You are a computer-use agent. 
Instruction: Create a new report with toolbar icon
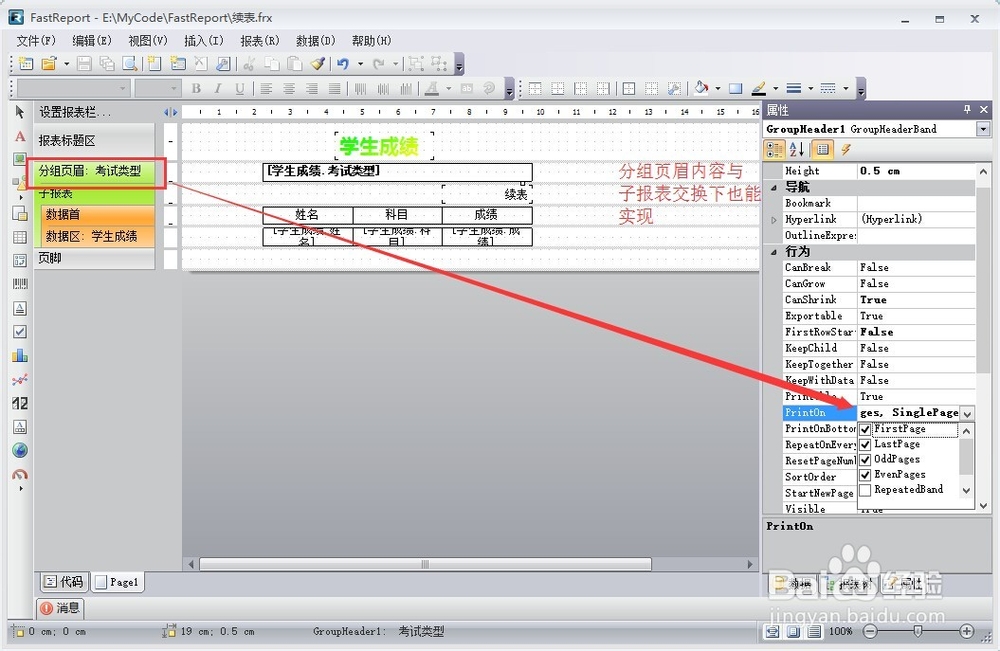tap(26, 63)
